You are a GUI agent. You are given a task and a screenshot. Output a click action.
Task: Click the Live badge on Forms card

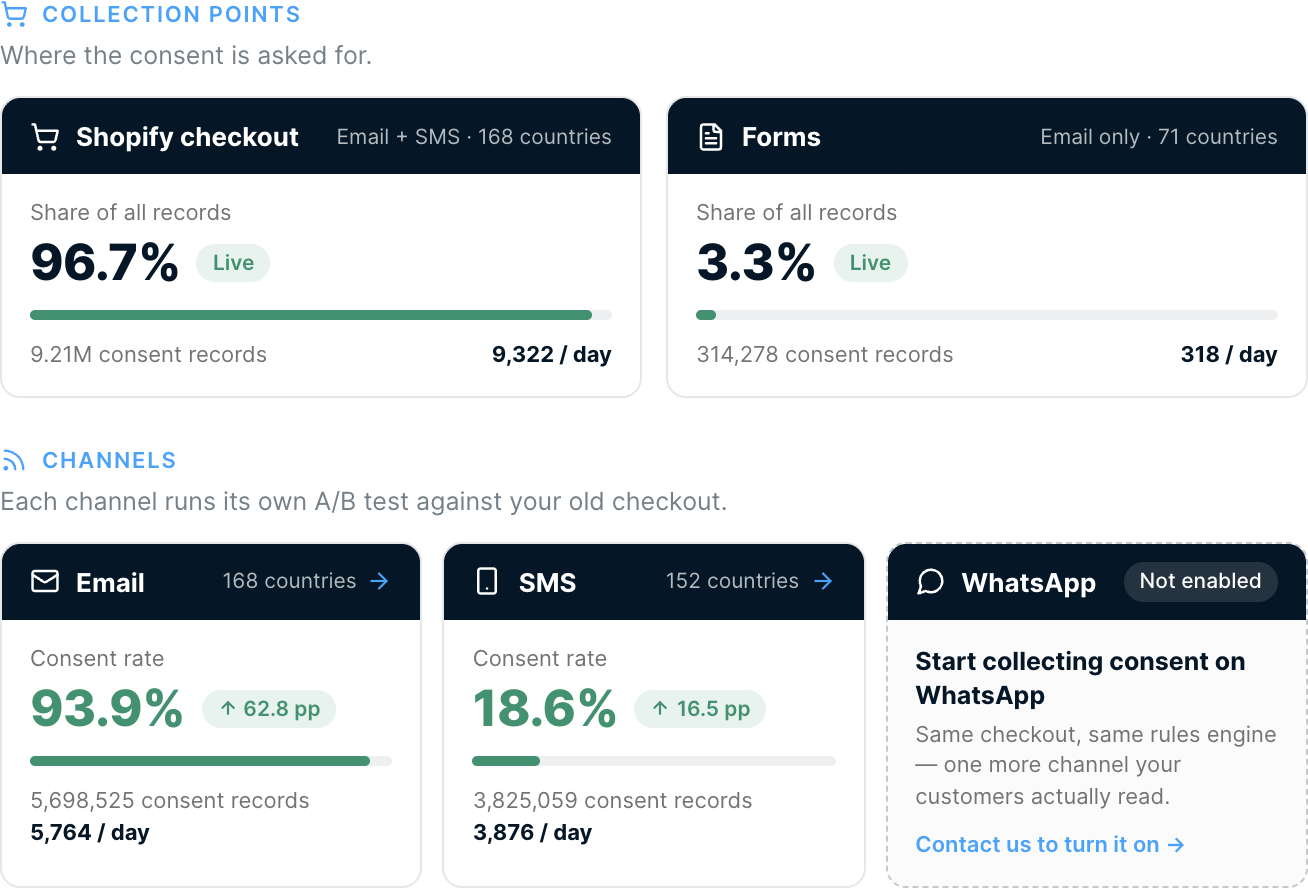[x=870, y=263]
